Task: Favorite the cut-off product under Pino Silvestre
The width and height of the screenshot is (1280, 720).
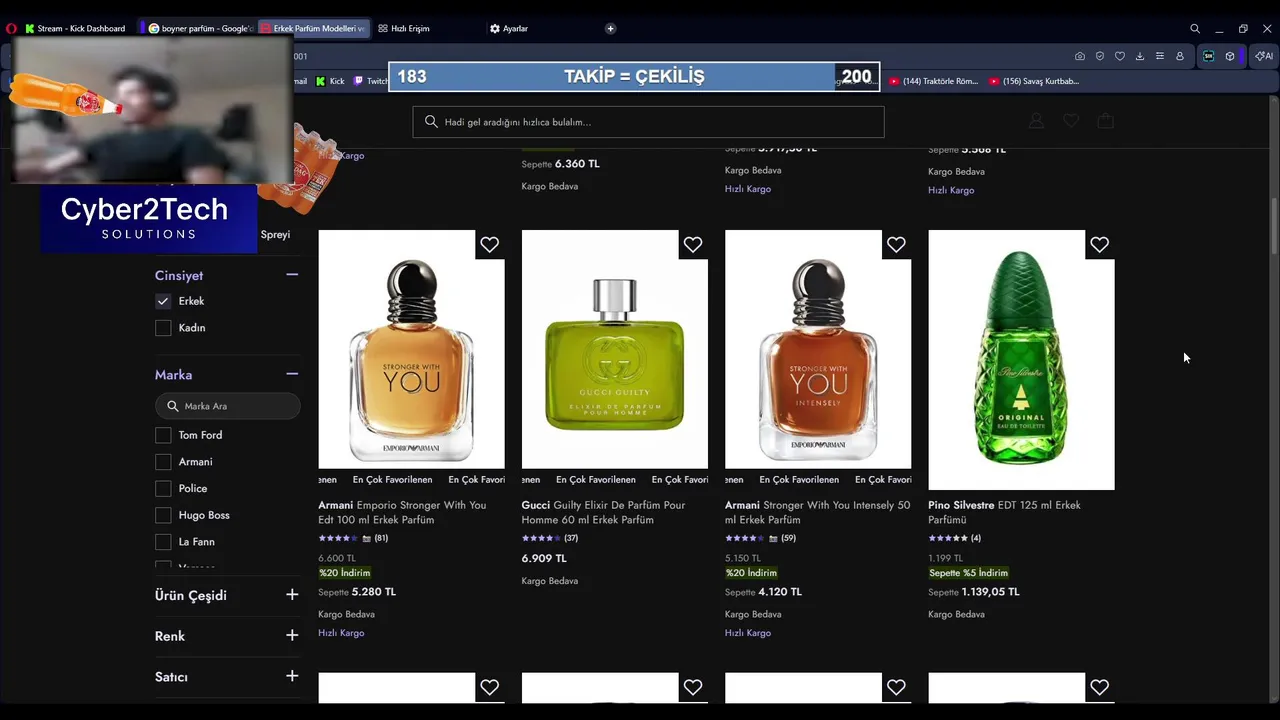Action: point(1099,687)
